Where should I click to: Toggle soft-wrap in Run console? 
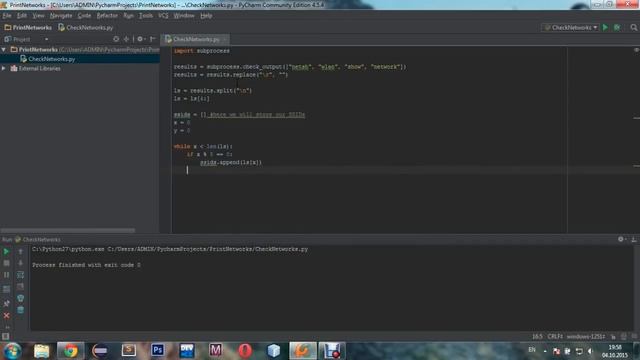(x=20, y=275)
